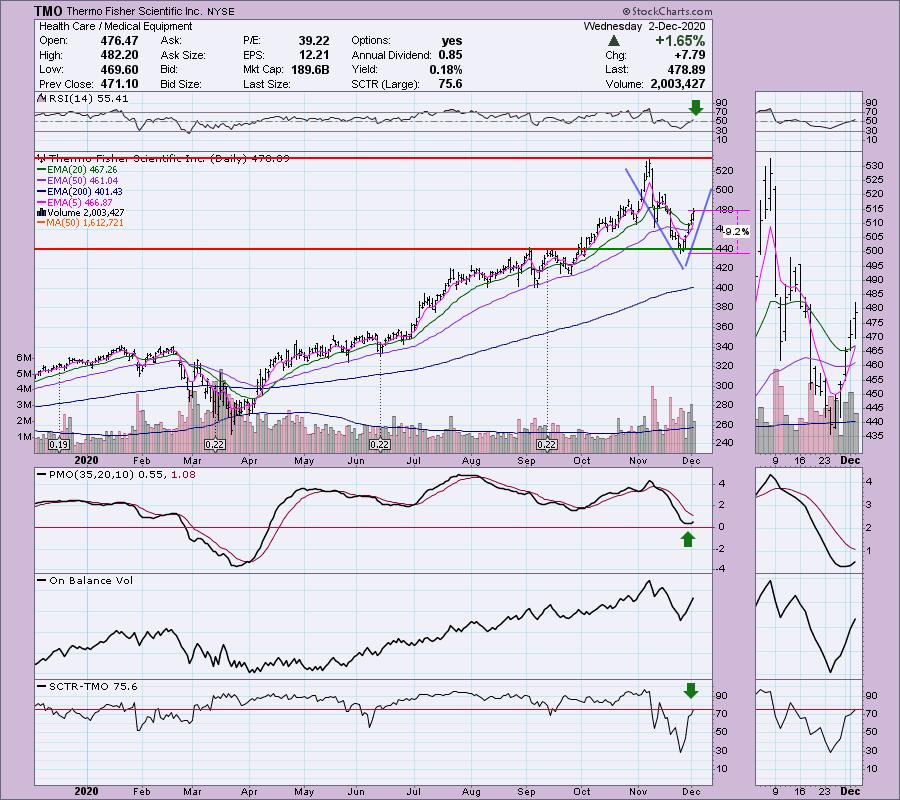
Task: Click the PMO(35,20,10) indicator label
Action: coord(93,475)
